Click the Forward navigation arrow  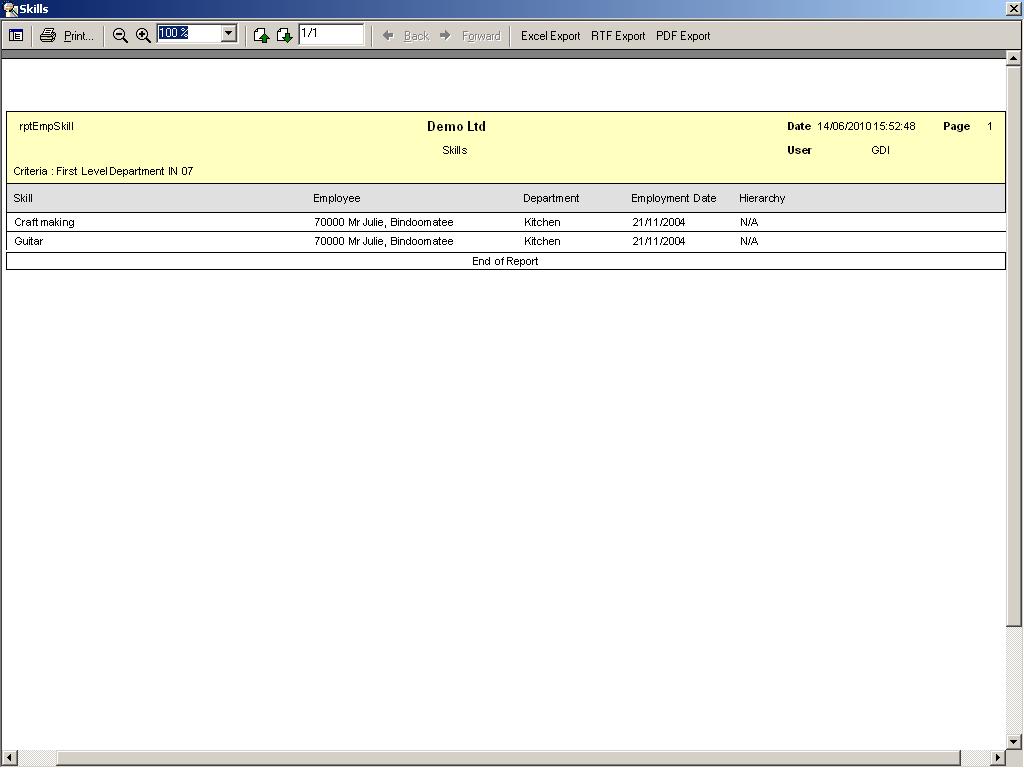(470, 35)
